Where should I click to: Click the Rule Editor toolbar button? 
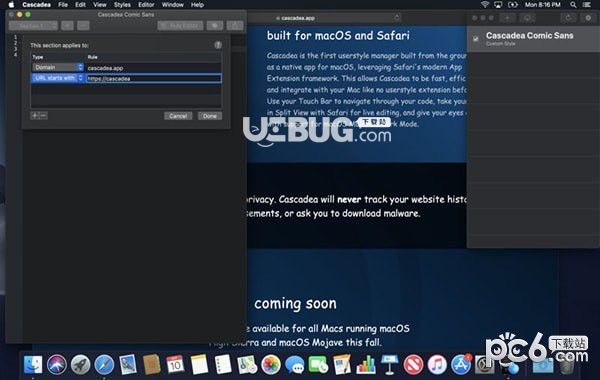[180, 26]
